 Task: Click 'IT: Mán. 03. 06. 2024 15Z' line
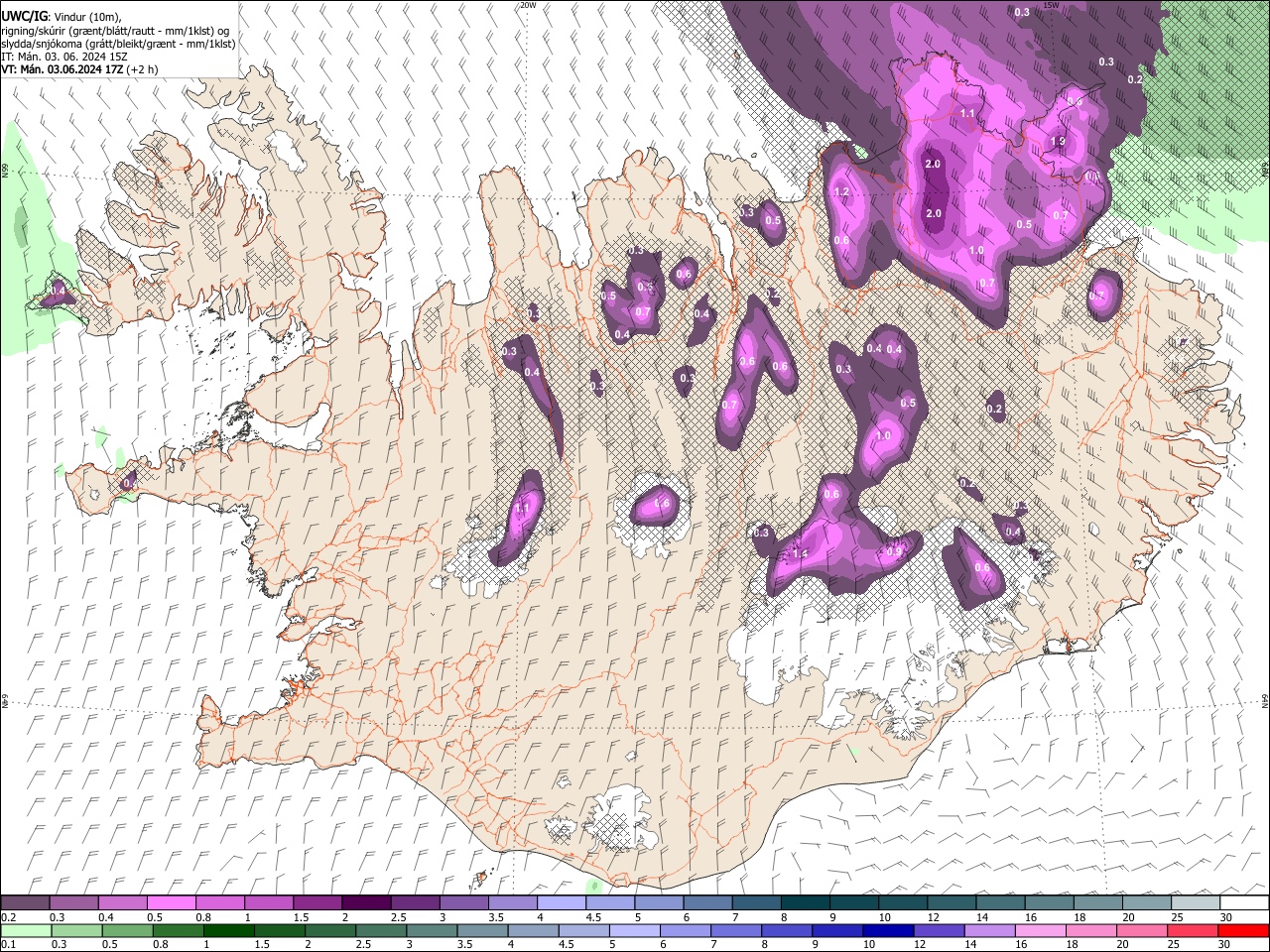tap(64, 57)
